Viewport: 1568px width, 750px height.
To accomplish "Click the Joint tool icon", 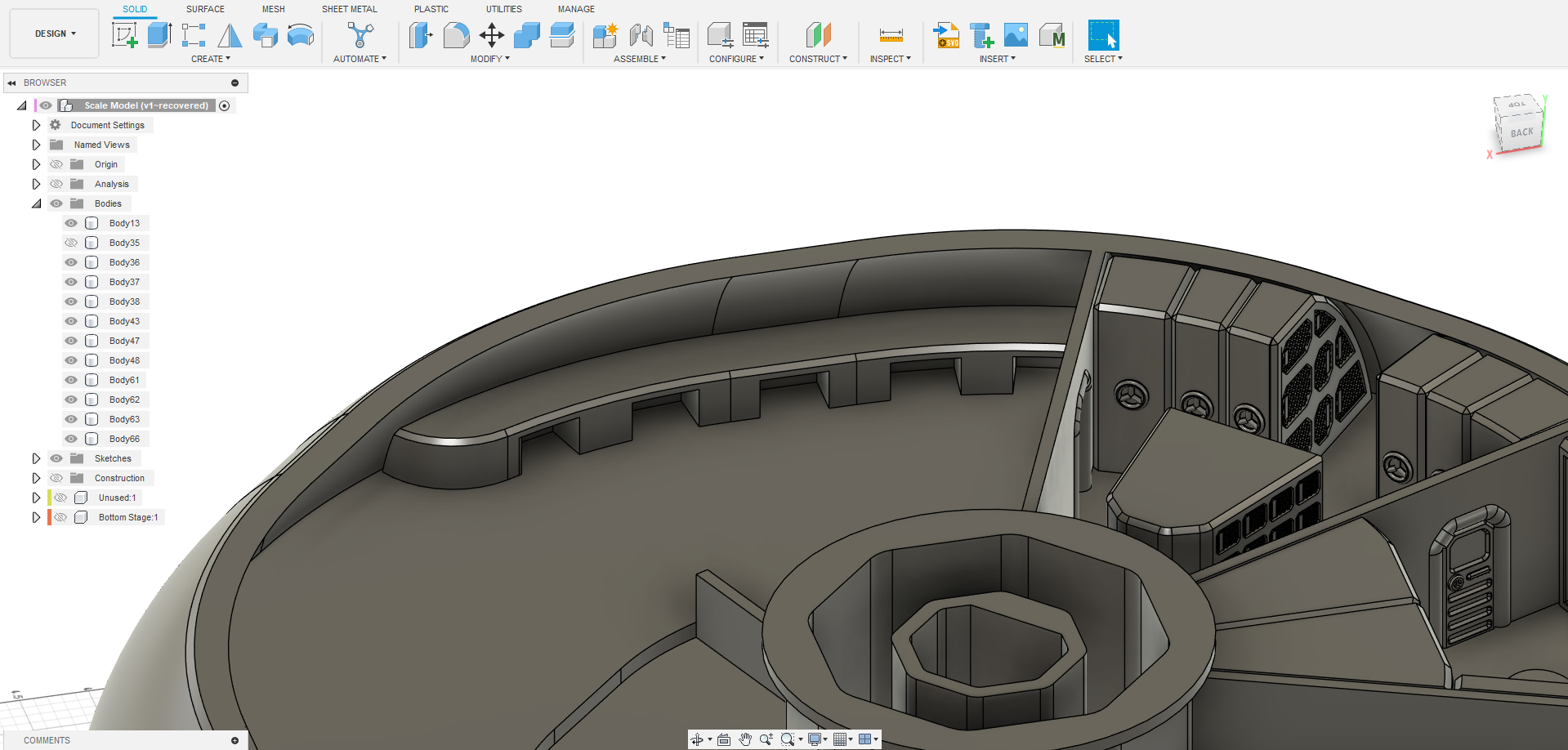I will pos(641,35).
